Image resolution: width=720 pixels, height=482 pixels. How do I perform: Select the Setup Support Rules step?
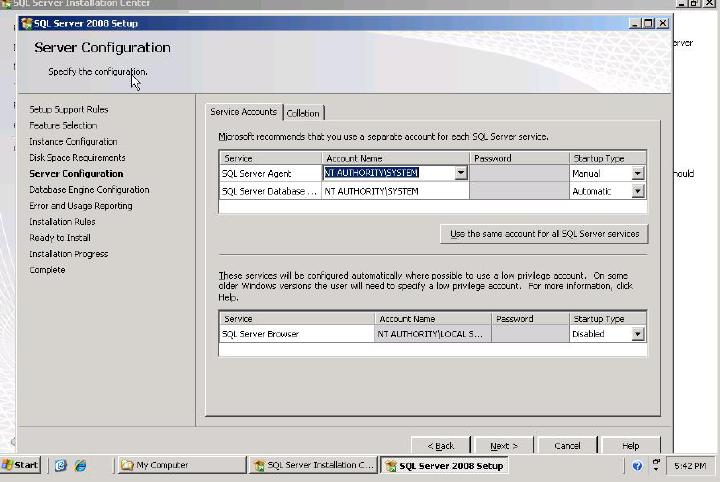click(x=69, y=109)
